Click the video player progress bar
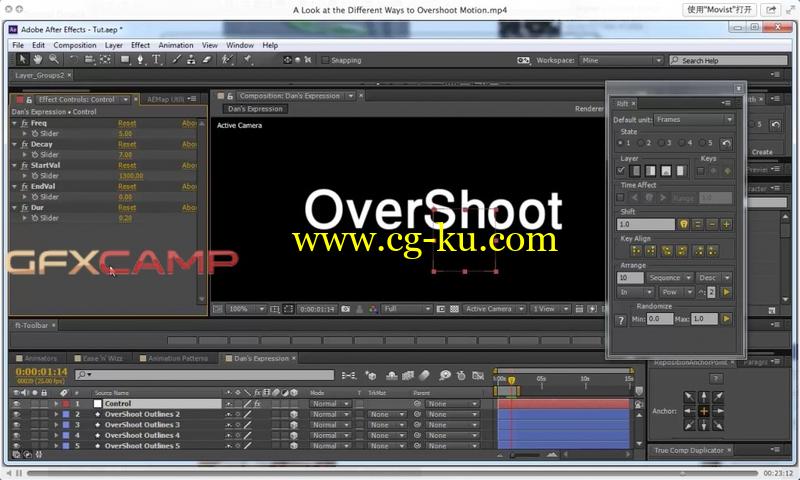800x480 pixels. pos(393,473)
